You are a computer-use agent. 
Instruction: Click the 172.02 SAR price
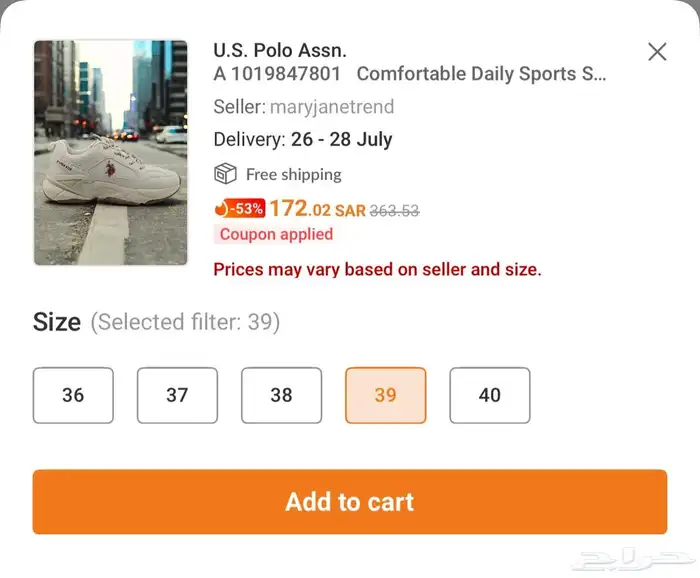(x=316, y=209)
